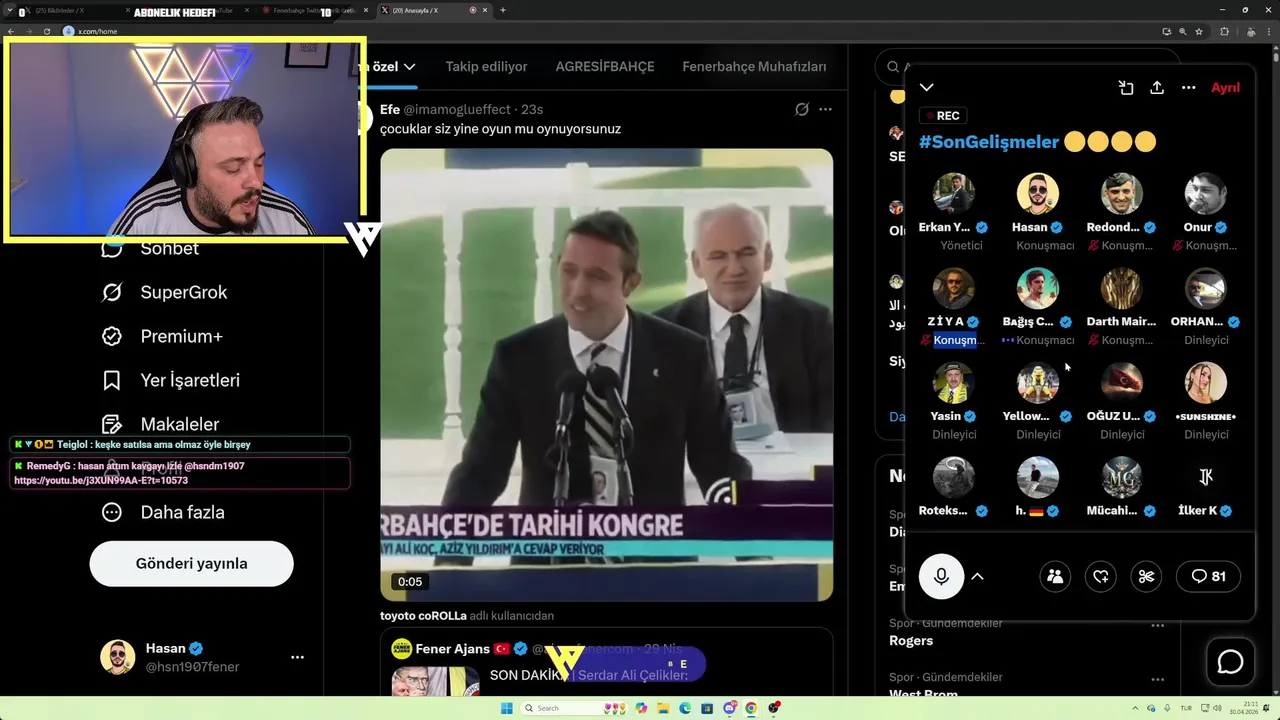Screen dimensions: 1280x720
Task: Select Darth Mair... speaker avatar
Action: point(1122,289)
